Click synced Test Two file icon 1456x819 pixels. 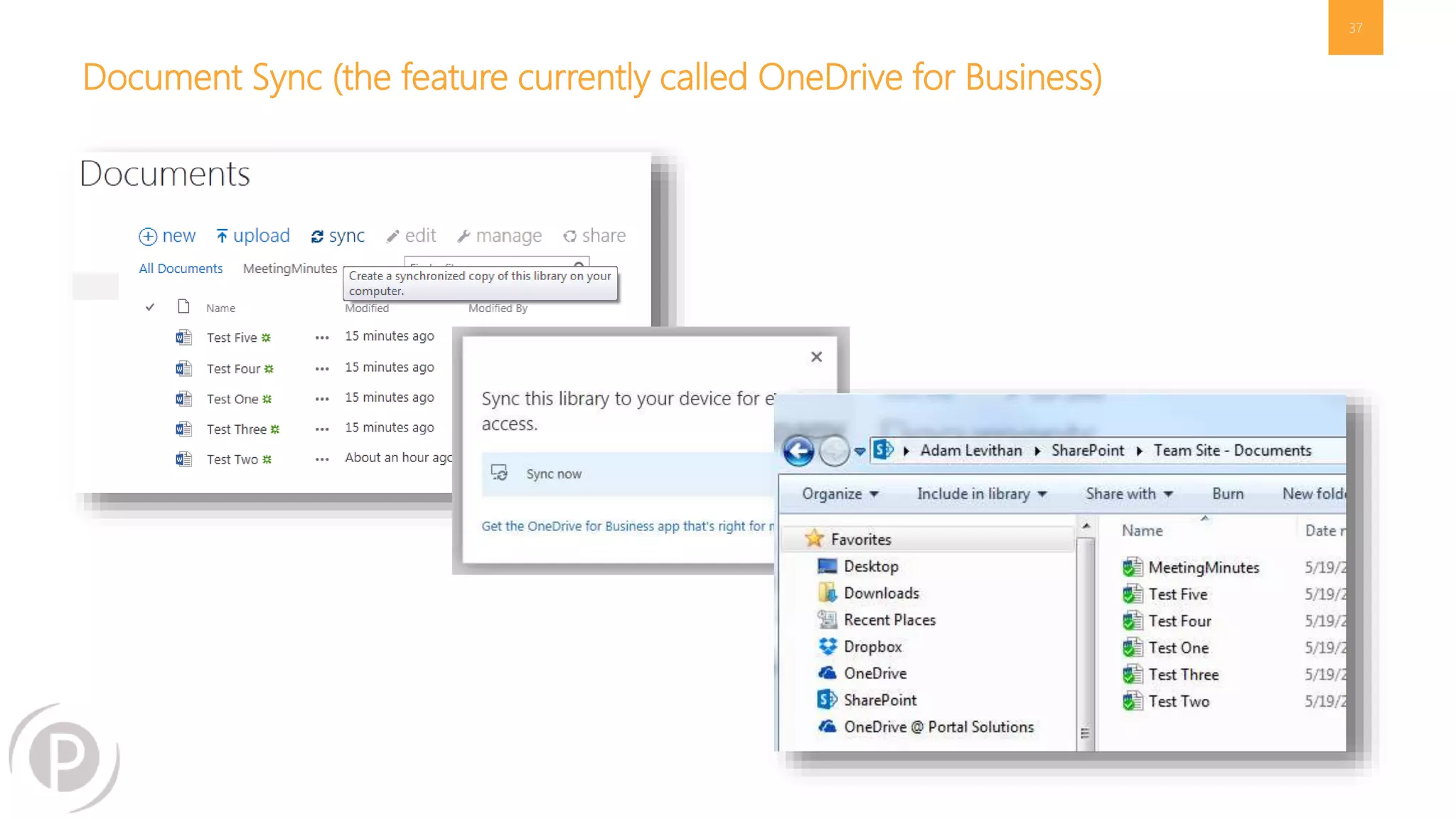[1132, 701]
